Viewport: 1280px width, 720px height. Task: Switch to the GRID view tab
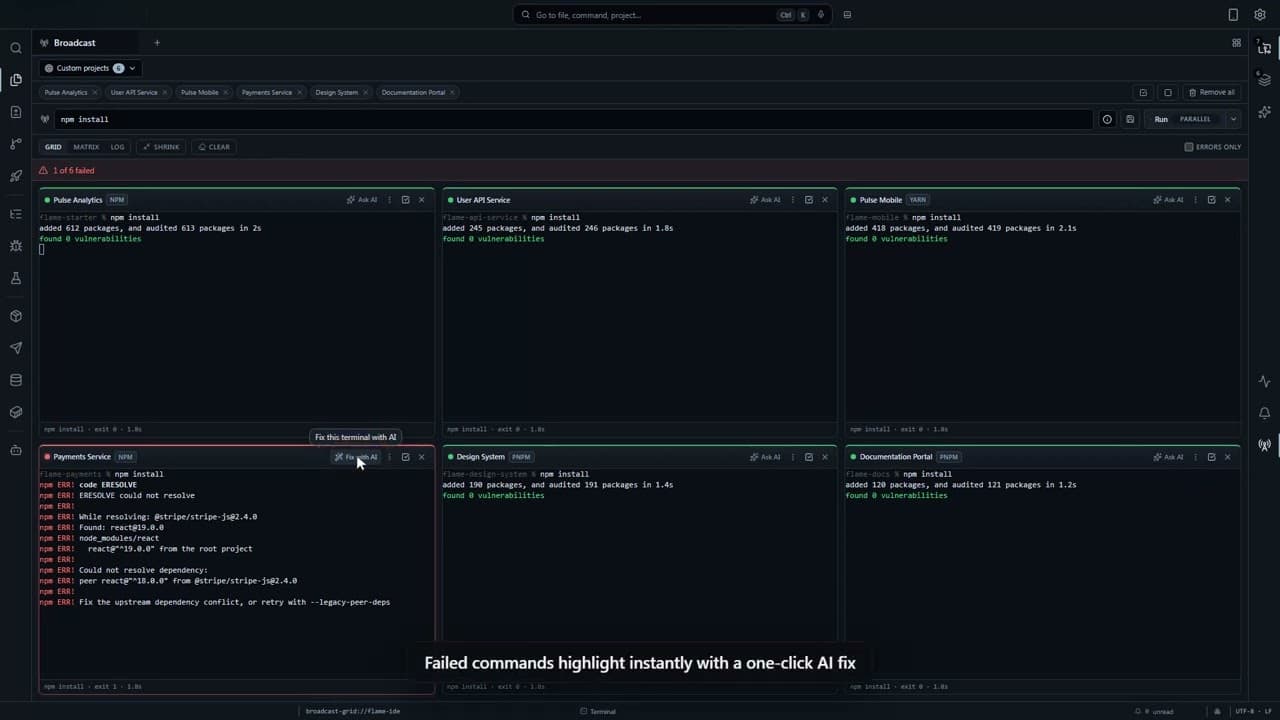click(x=53, y=147)
